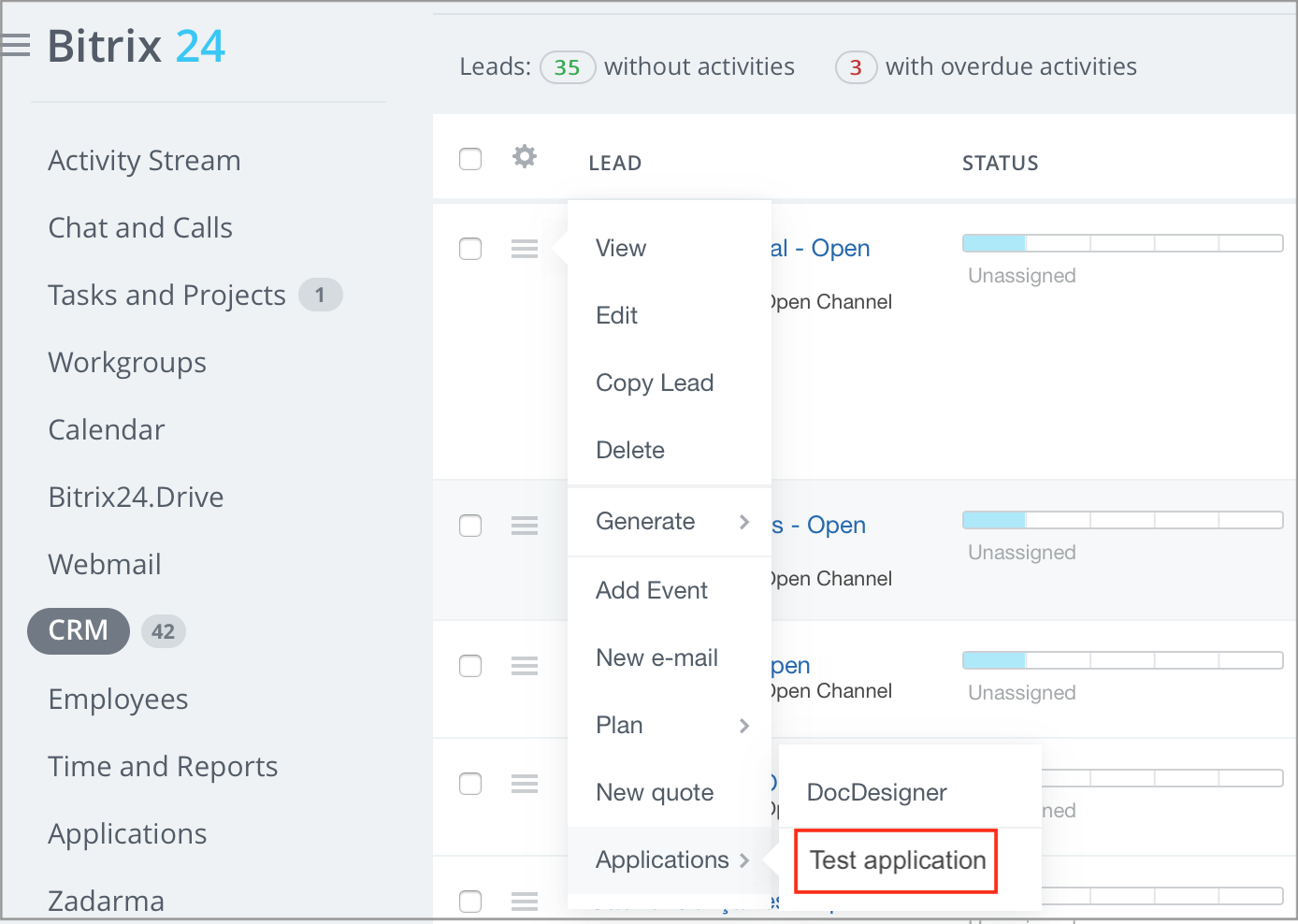The width and height of the screenshot is (1298, 924).
Task: Click the first lead row's action menu icon
Action: pyautogui.click(x=525, y=249)
